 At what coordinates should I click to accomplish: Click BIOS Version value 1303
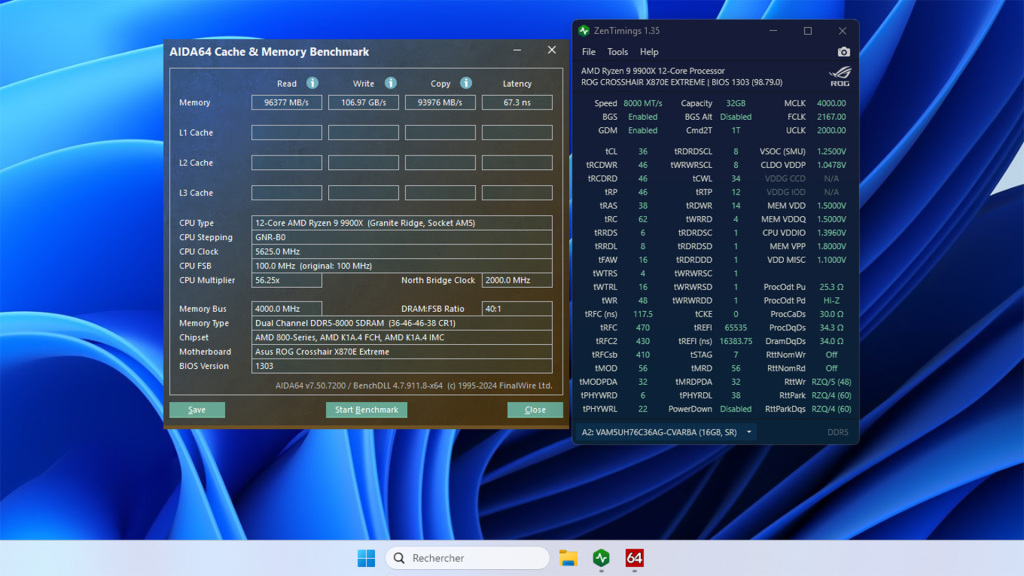pyautogui.click(x=402, y=366)
